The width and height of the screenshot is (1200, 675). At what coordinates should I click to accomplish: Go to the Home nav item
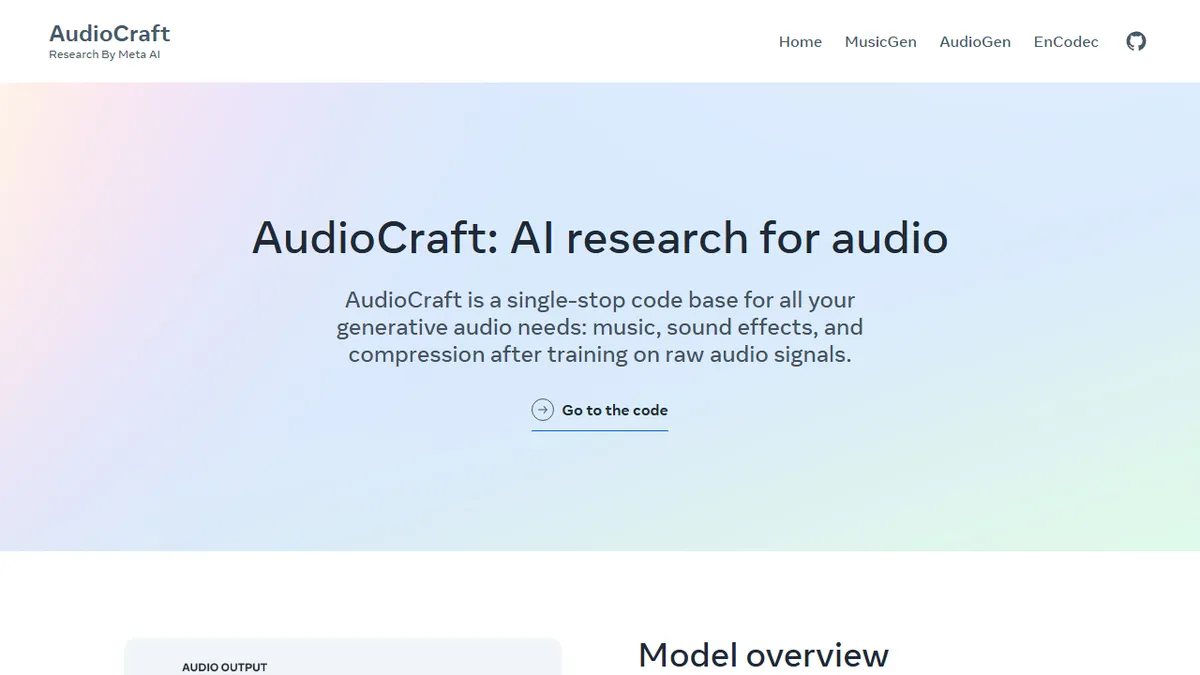[x=800, y=42]
